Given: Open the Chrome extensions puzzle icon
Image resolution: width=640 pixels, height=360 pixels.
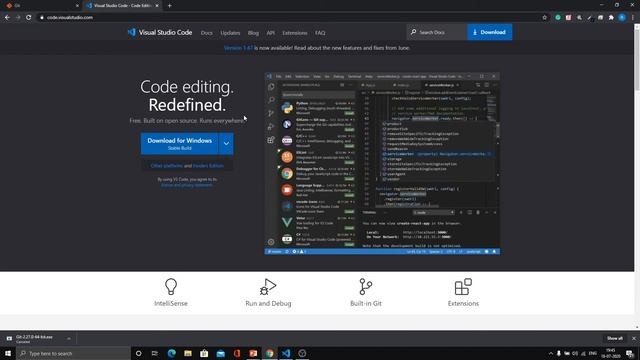Looking at the screenshot, I should tap(611, 18).
